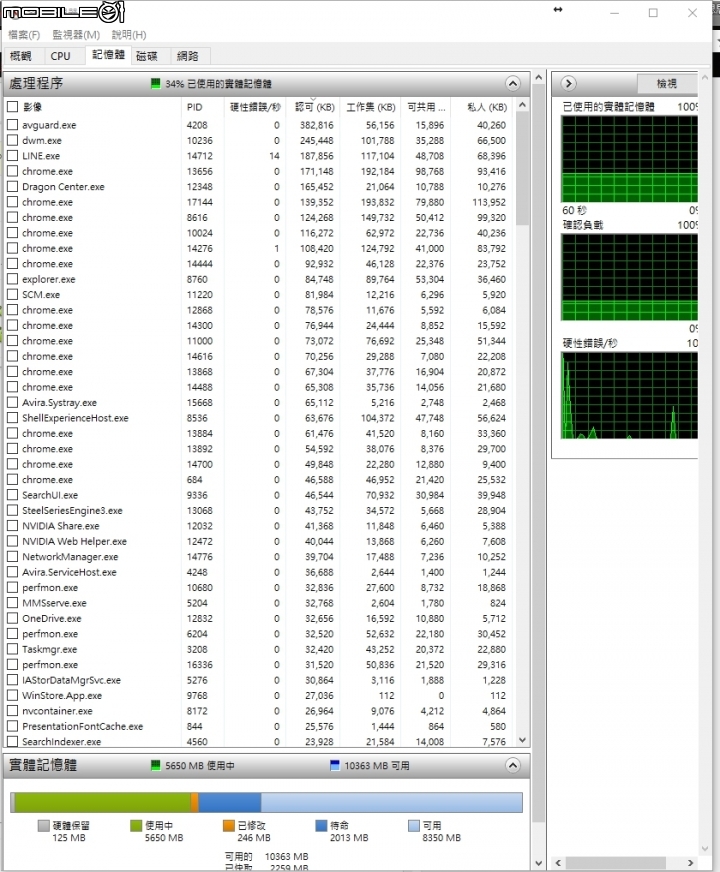This screenshot has height=872, width=720.
Task: Tick the SCM.exe checkbox
Action: tap(12, 294)
